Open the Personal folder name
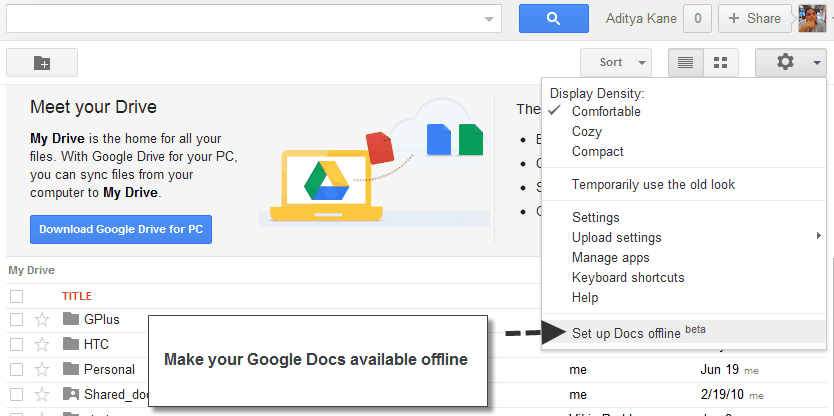Screen dimensions: 834x416 109,369
